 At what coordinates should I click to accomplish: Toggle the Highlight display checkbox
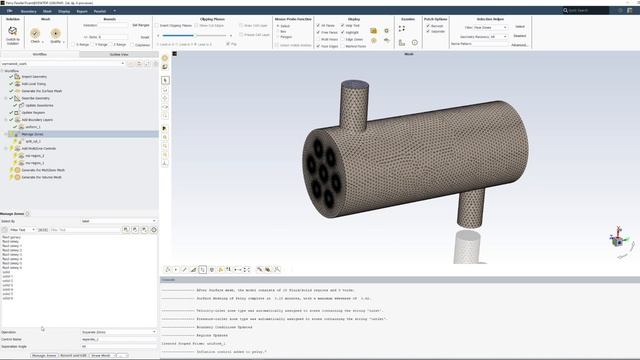click(x=342, y=32)
